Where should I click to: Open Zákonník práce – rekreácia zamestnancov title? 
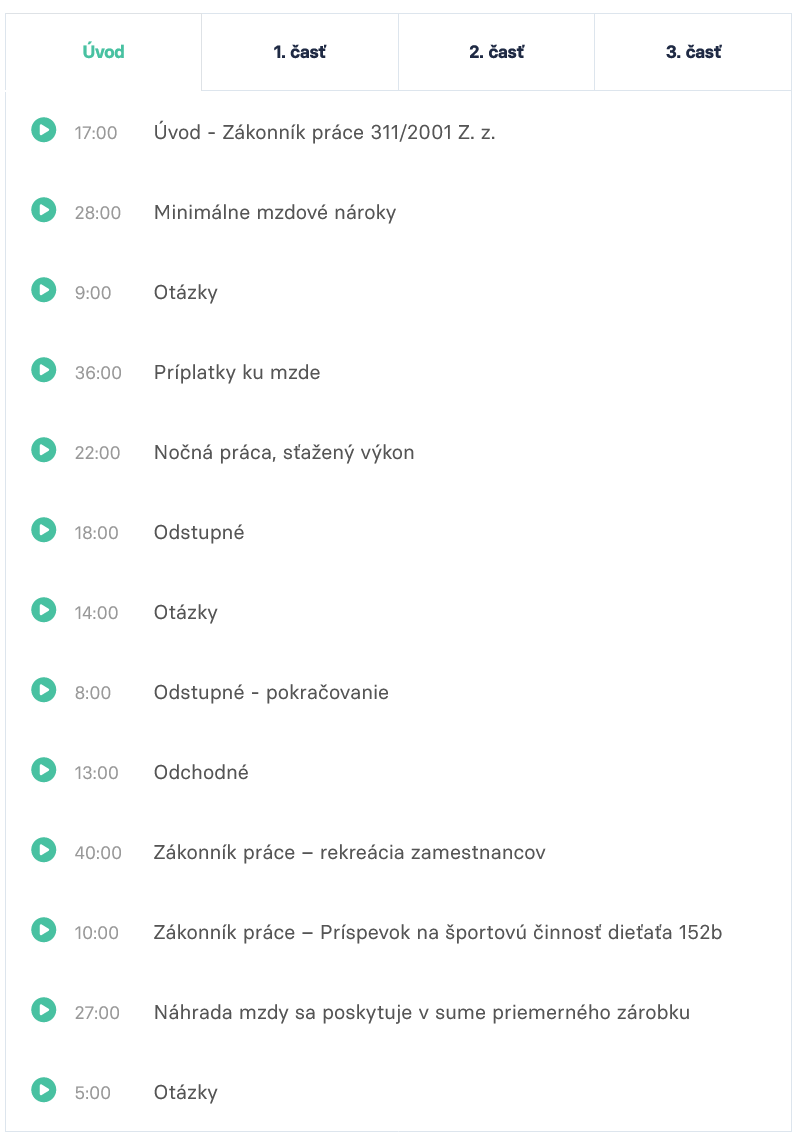pos(350,852)
